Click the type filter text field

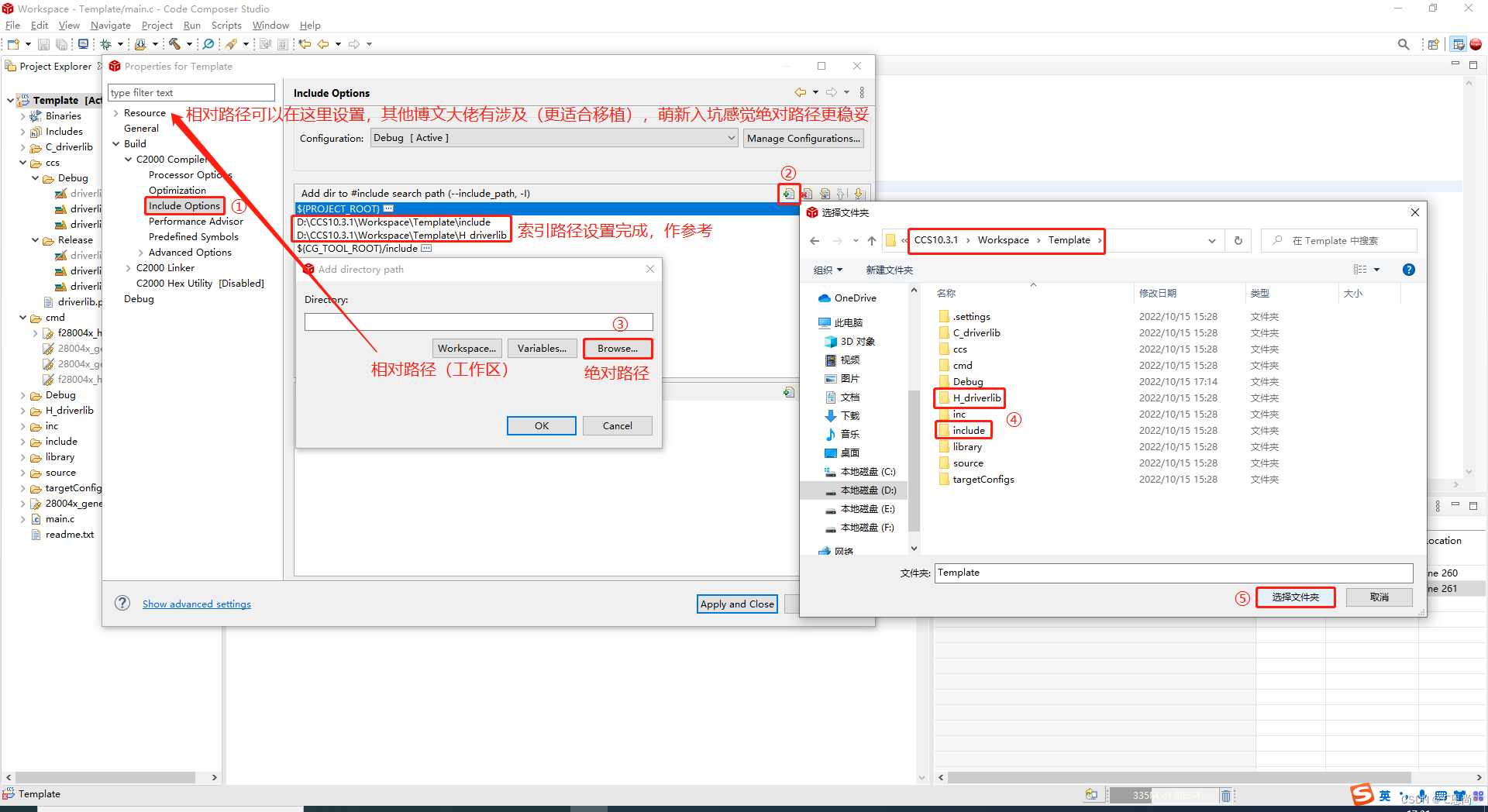point(191,93)
